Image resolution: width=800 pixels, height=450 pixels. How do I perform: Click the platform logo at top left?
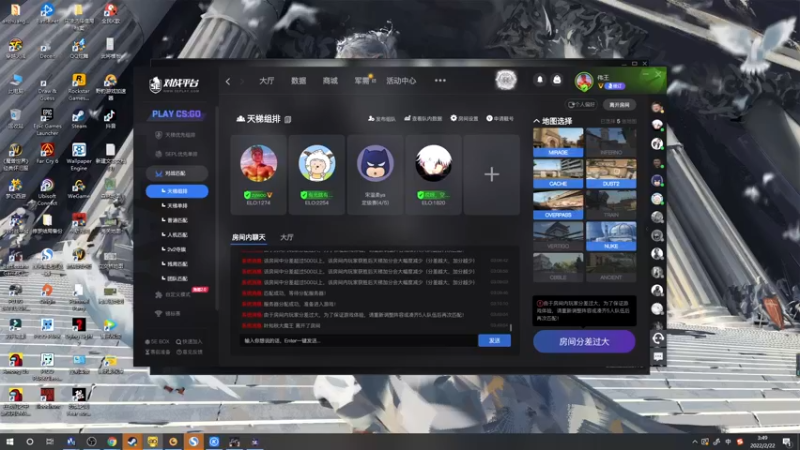click(174, 84)
